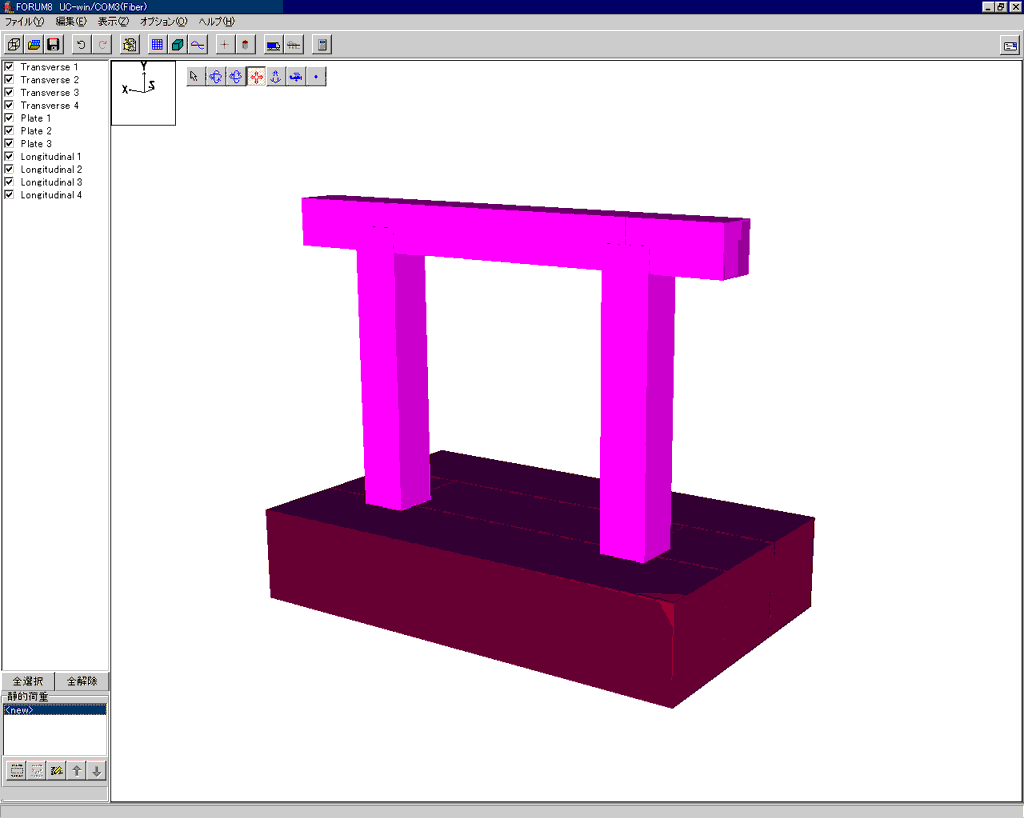The image size is (1024, 819).
Task: Uncheck the Transverse 1 checkbox
Action: click(9, 67)
